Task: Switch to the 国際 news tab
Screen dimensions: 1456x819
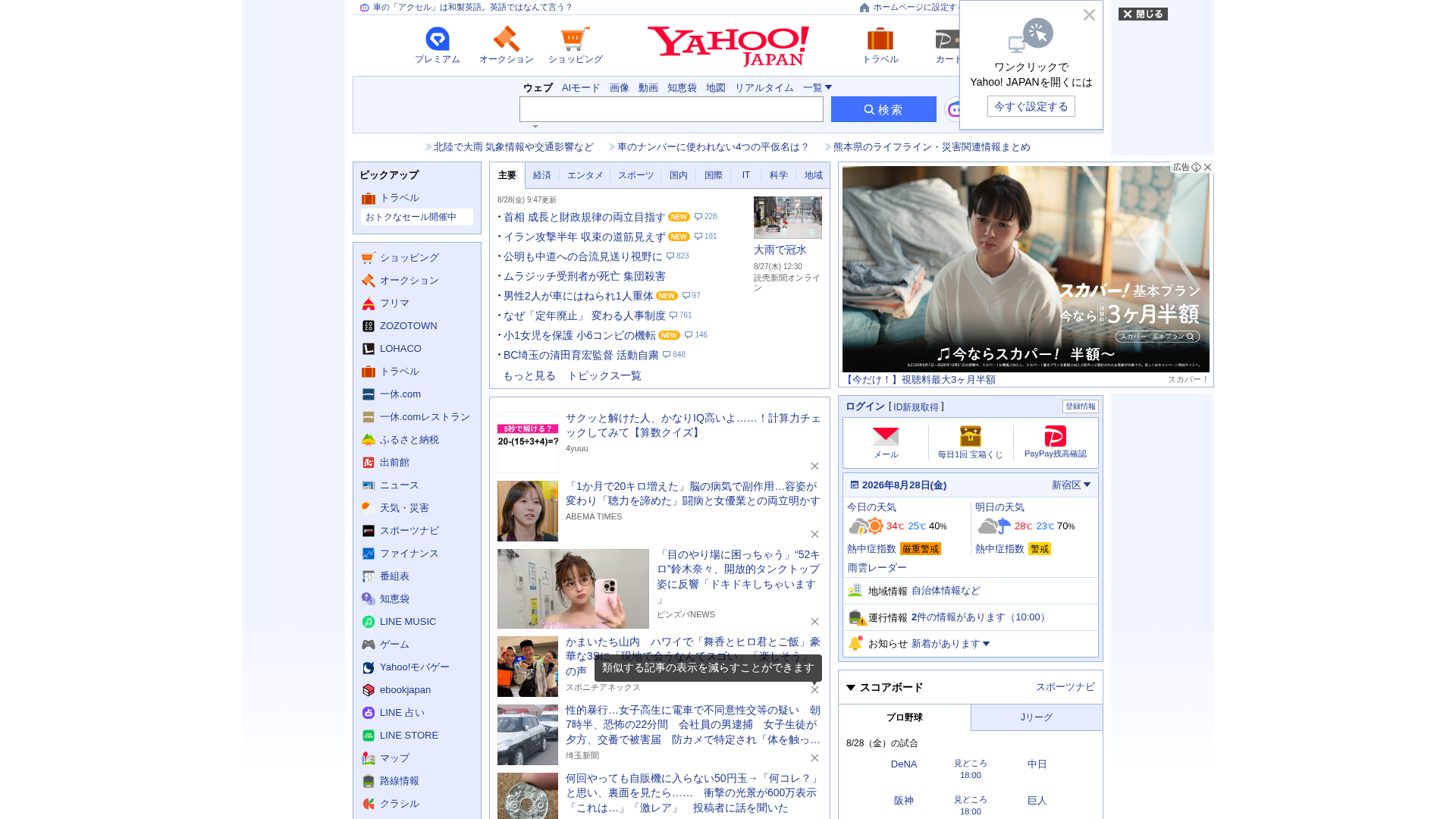Action: pos(714,175)
